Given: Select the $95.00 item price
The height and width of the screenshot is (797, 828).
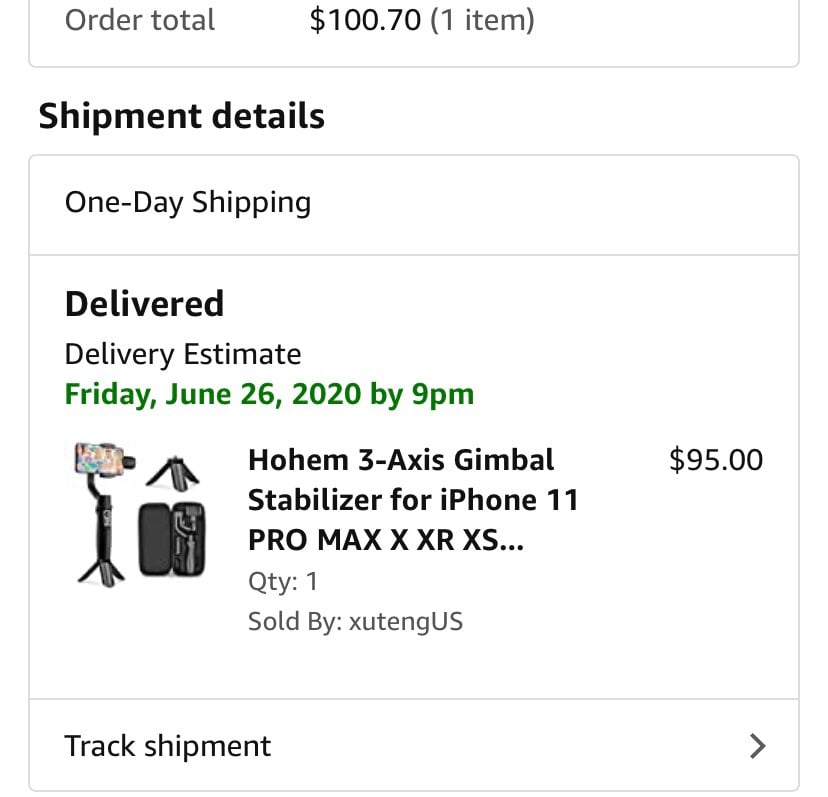Looking at the screenshot, I should [716, 460].
